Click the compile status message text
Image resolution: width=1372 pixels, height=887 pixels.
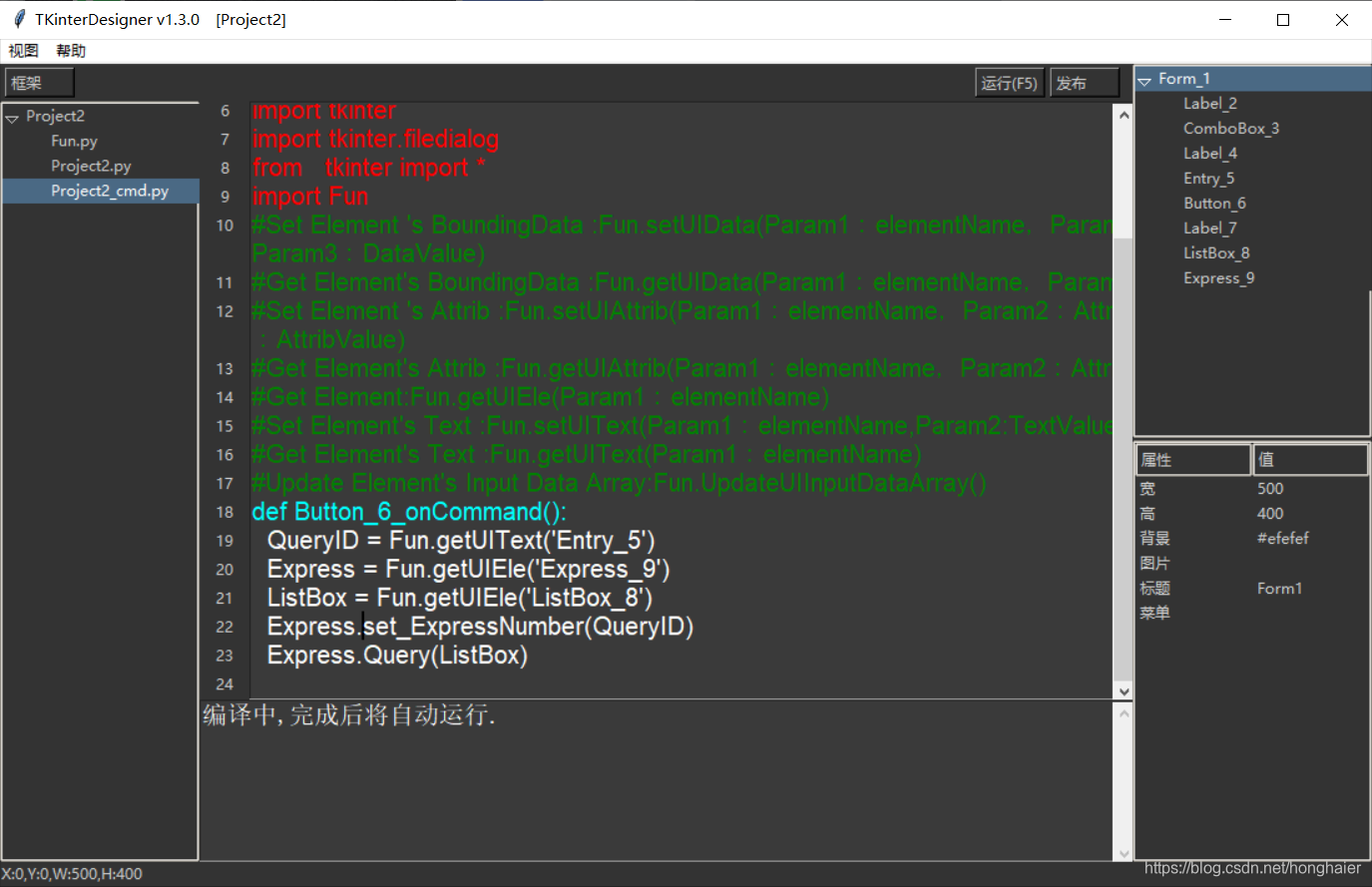(x=348, y=714)
